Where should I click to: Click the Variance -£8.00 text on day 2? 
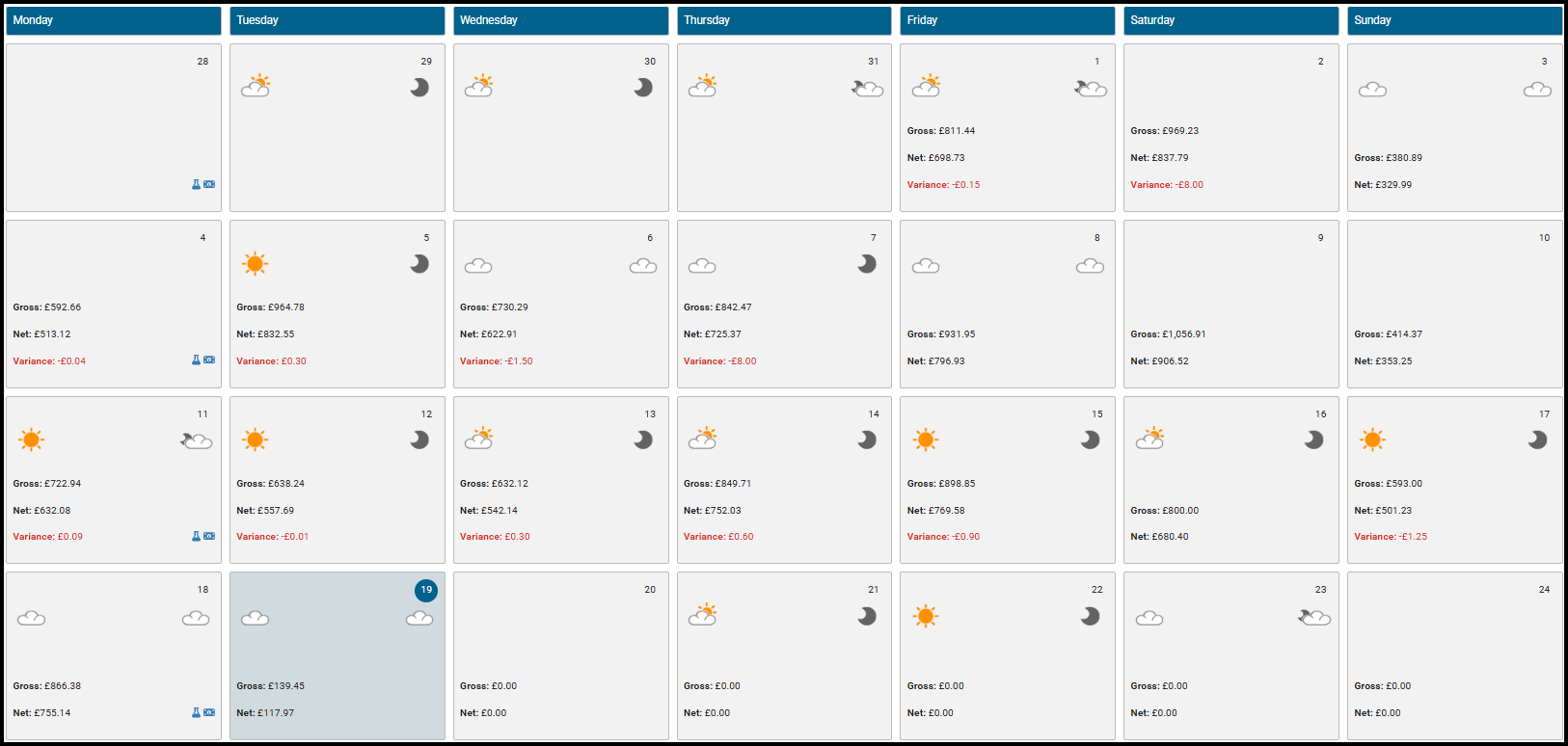[1167, 185]
